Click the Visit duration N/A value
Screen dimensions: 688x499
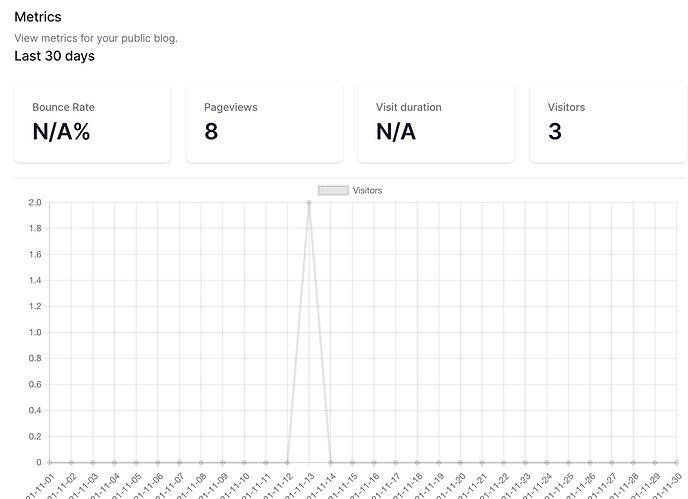[396, 131]
